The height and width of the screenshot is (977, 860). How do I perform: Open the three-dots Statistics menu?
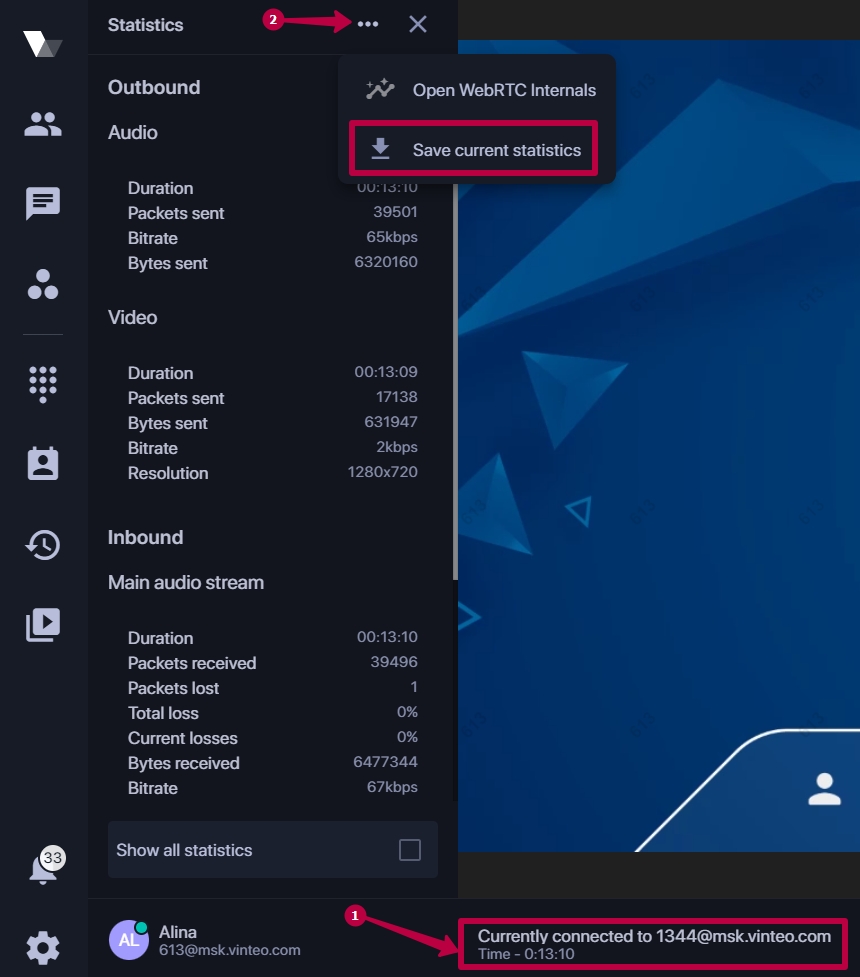pyautogui.click(x=368, y=24)
